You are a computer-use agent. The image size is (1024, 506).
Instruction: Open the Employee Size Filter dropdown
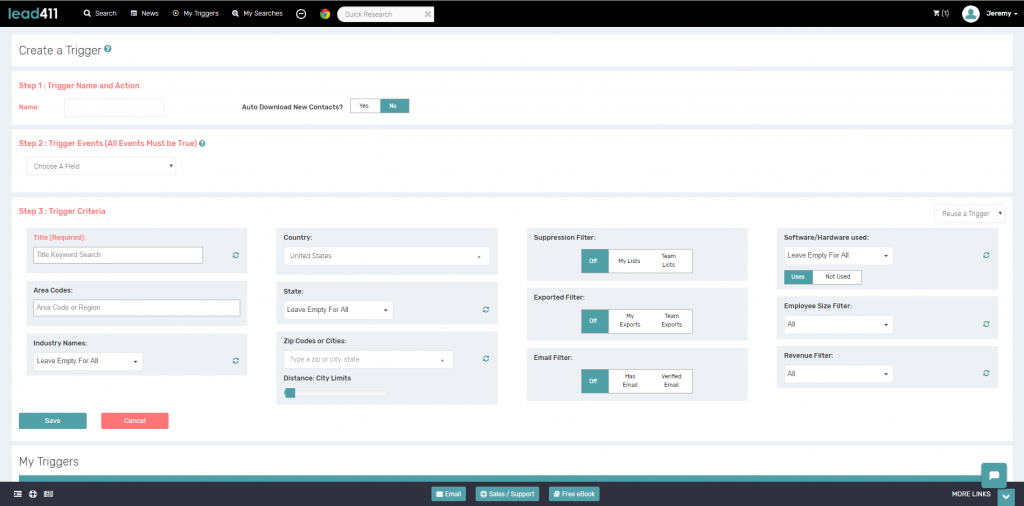(x=838, y=325)
